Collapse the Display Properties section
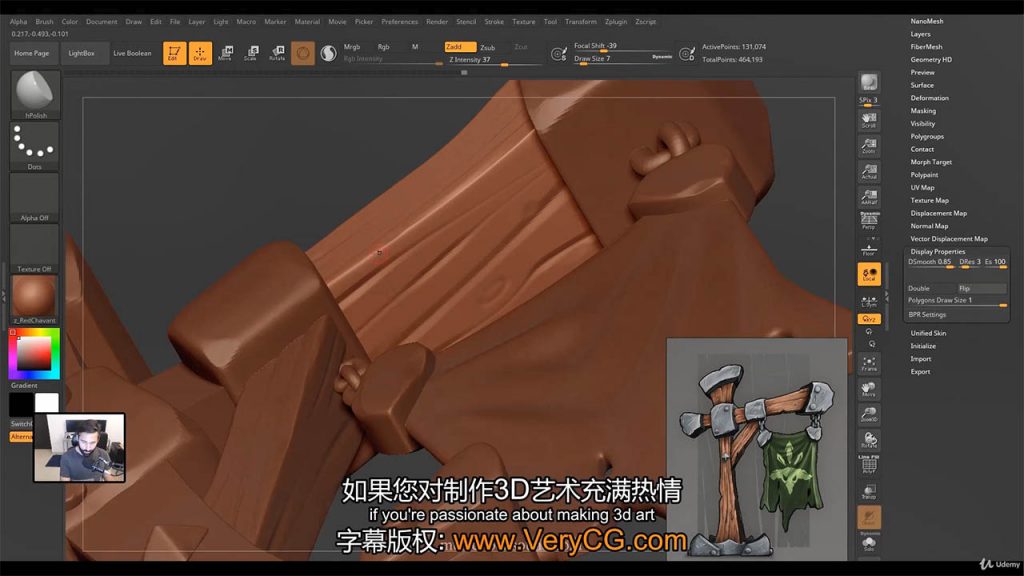The height and width of the screenshot is (576, 1024). tap(937, 251)
